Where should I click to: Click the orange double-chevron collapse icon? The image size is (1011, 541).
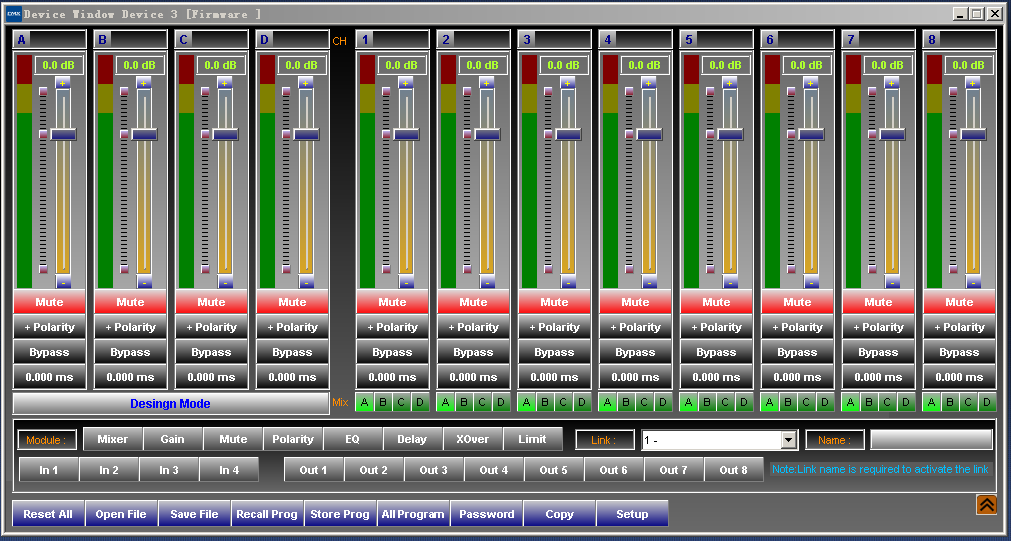pyautogui.click(x=986, y=504)
